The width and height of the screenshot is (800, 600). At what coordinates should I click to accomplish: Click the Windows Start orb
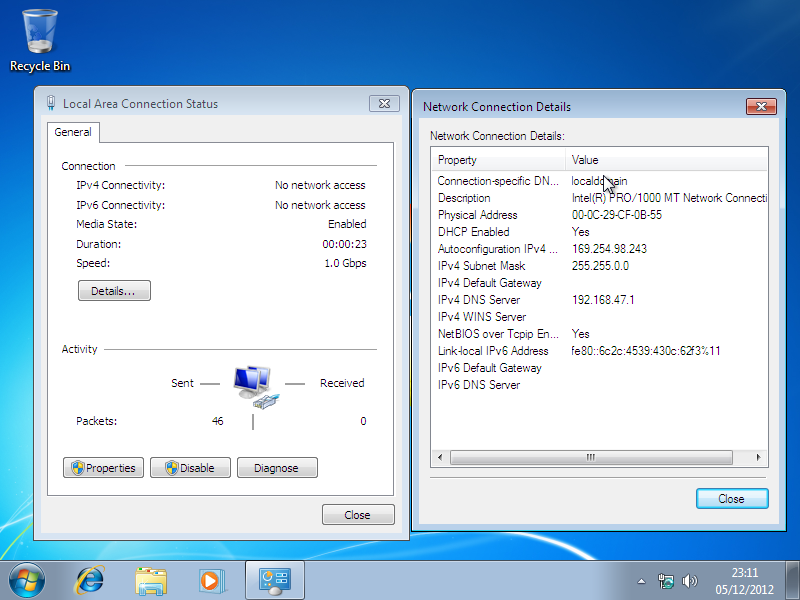(x=27, y=579)
